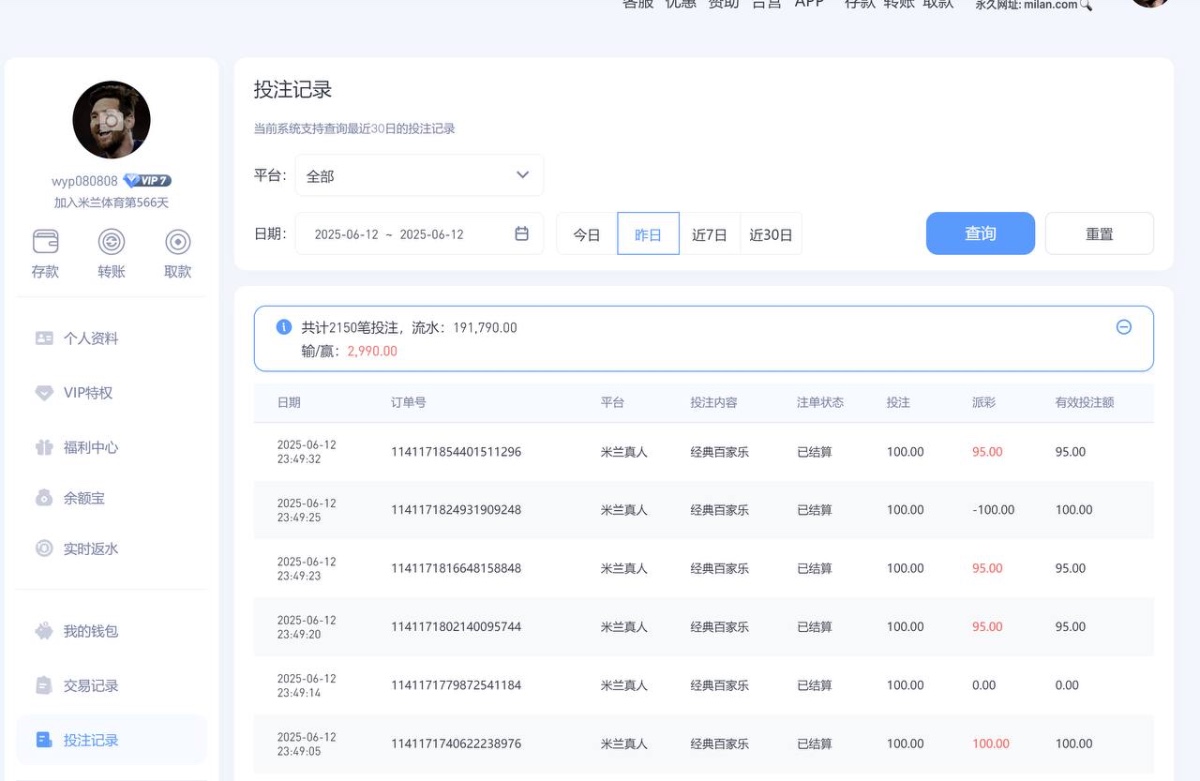This screenshot has height=781, width=1200.
Task: Open the APP menu in the top bar
Action: 808,5
